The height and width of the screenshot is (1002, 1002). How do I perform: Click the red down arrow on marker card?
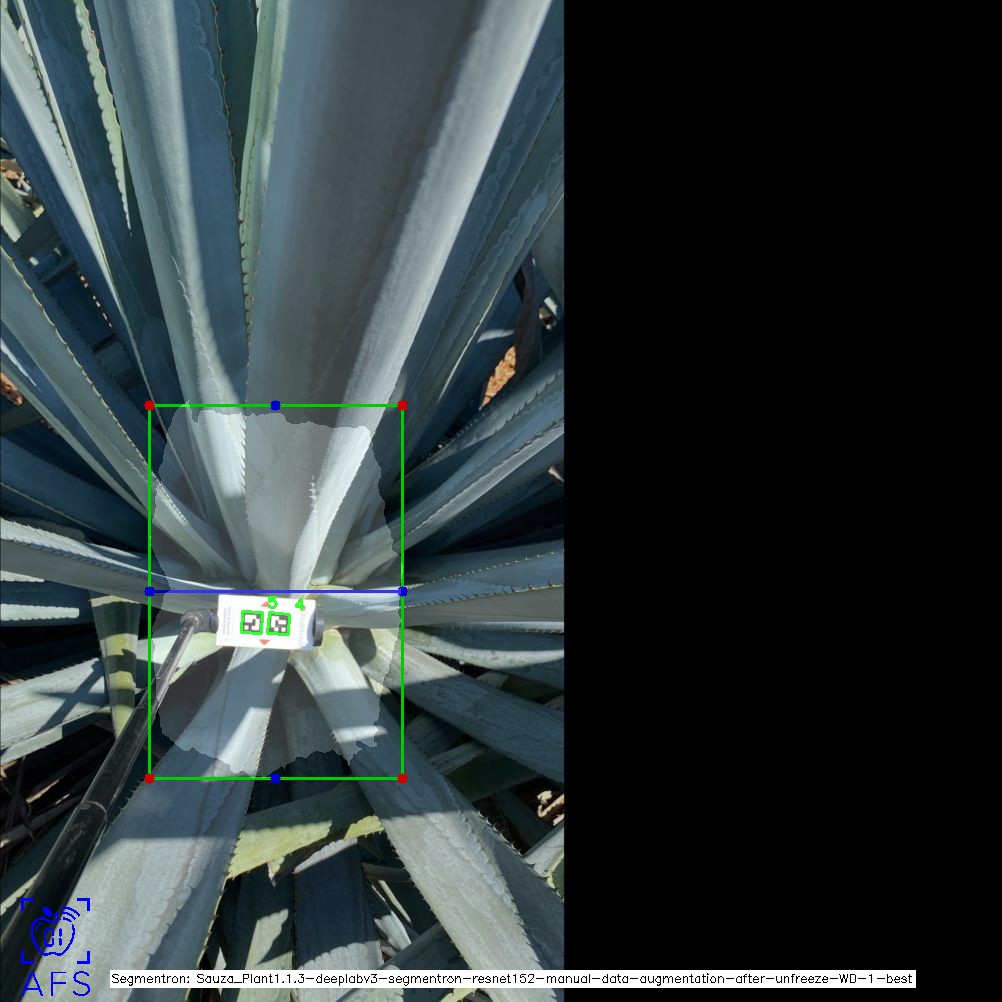265,642
